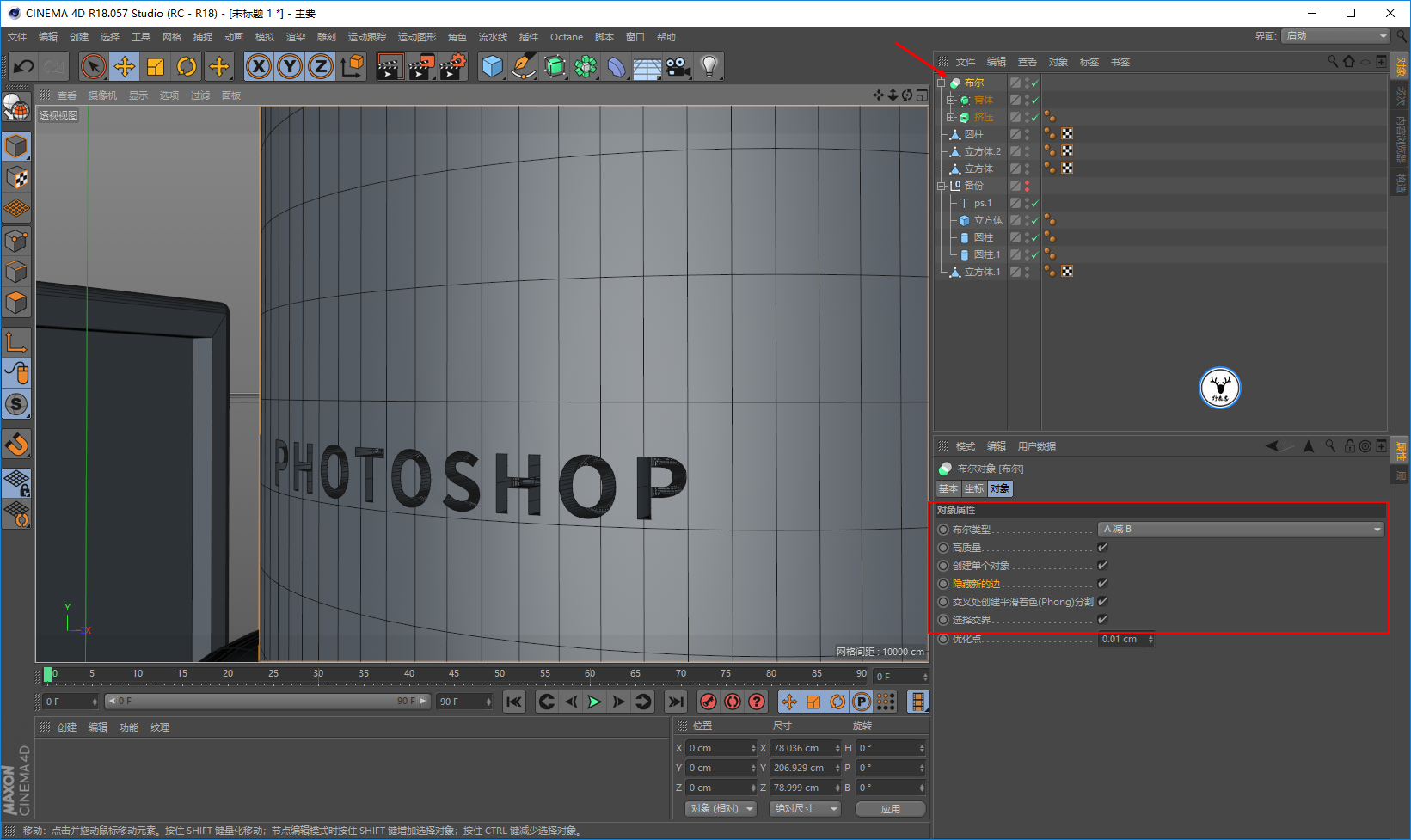Toggle the X axis lock
1411x840 pixels.
pyautogui.click(x=259, y=66)
